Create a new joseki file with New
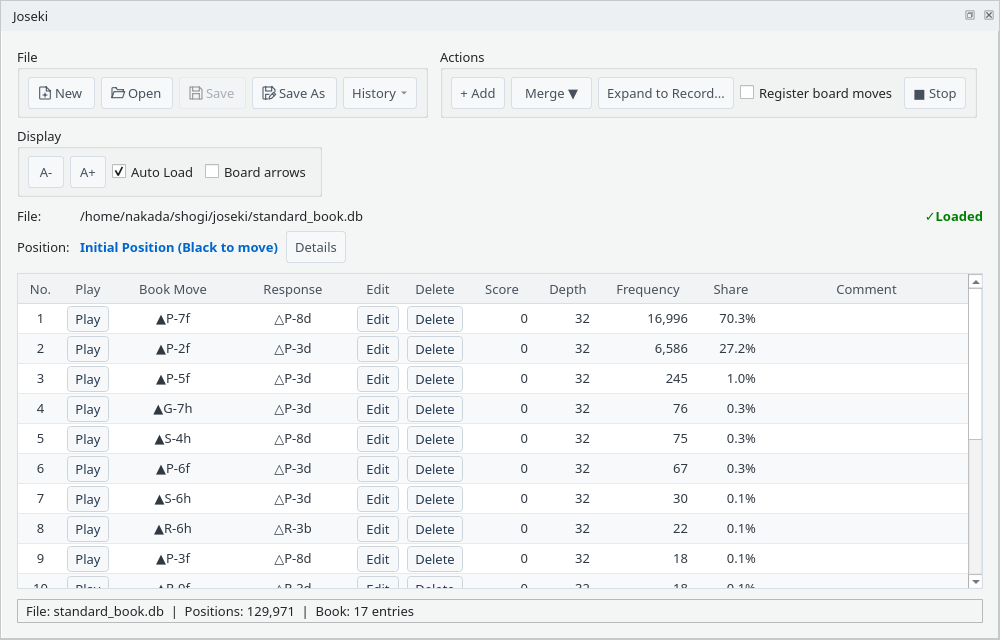This screenshot has height=640, width=1000. [x=61, y=93]
